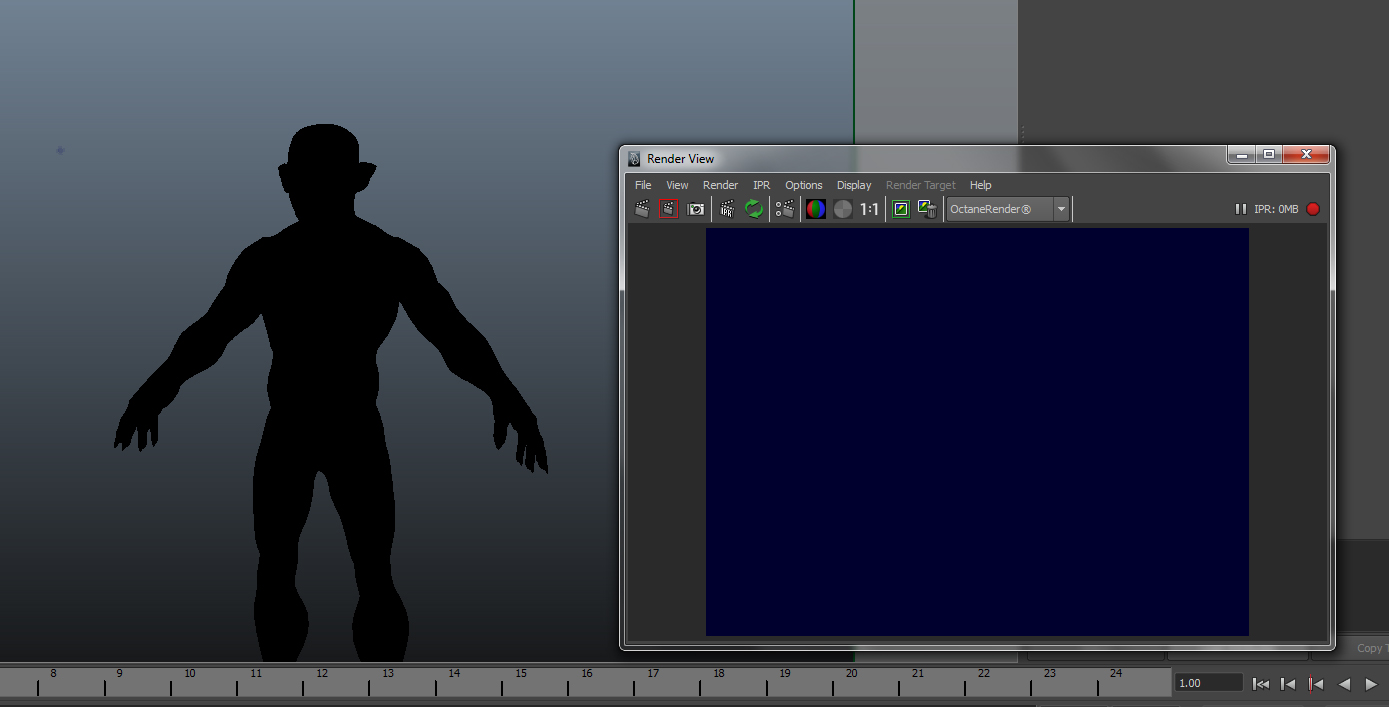Click the Redo previous render clapperboard icon
This screenshot has width=1389, height=707.
coord(642,209)
